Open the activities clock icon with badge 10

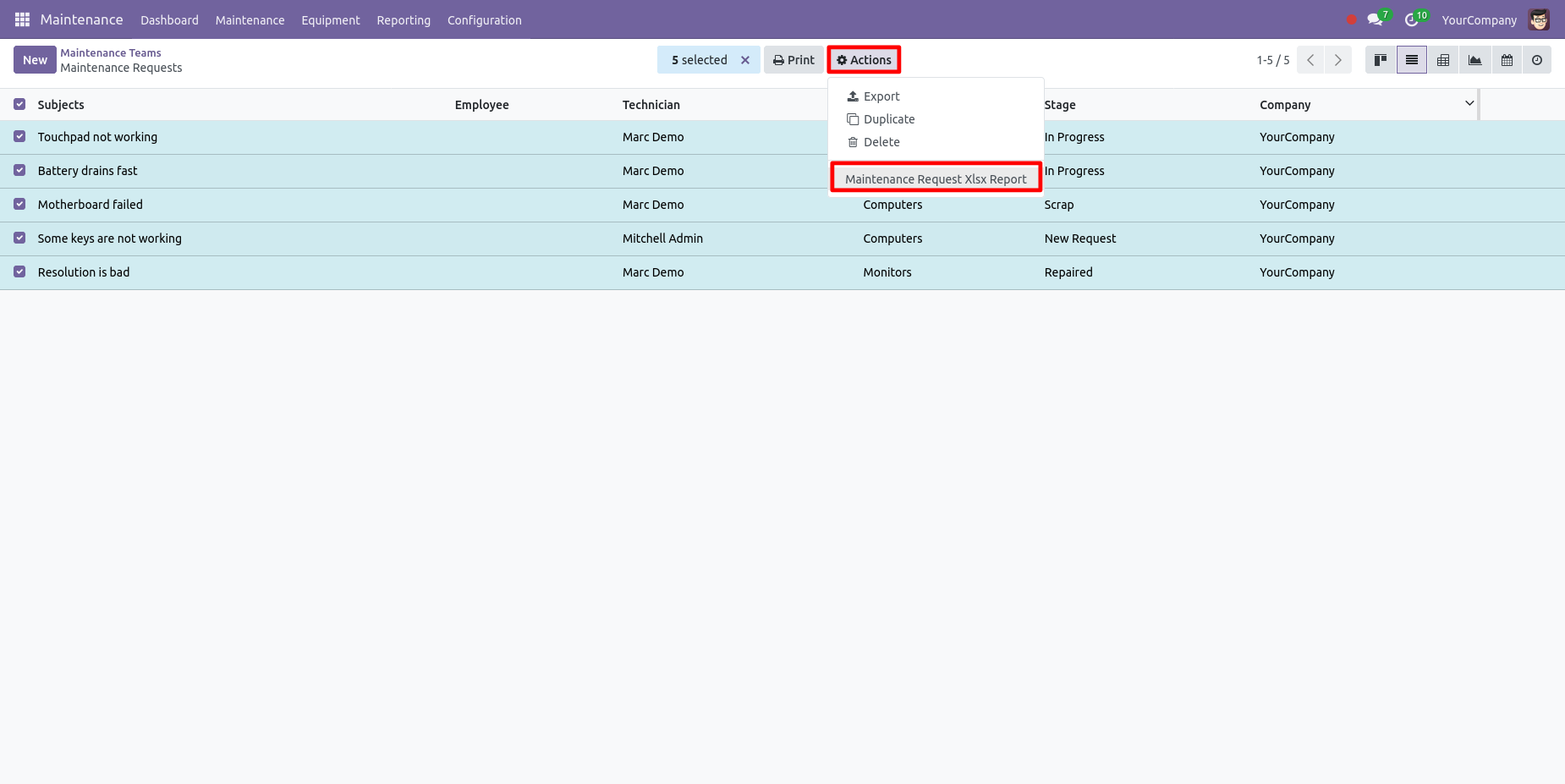pos(1413,19)
